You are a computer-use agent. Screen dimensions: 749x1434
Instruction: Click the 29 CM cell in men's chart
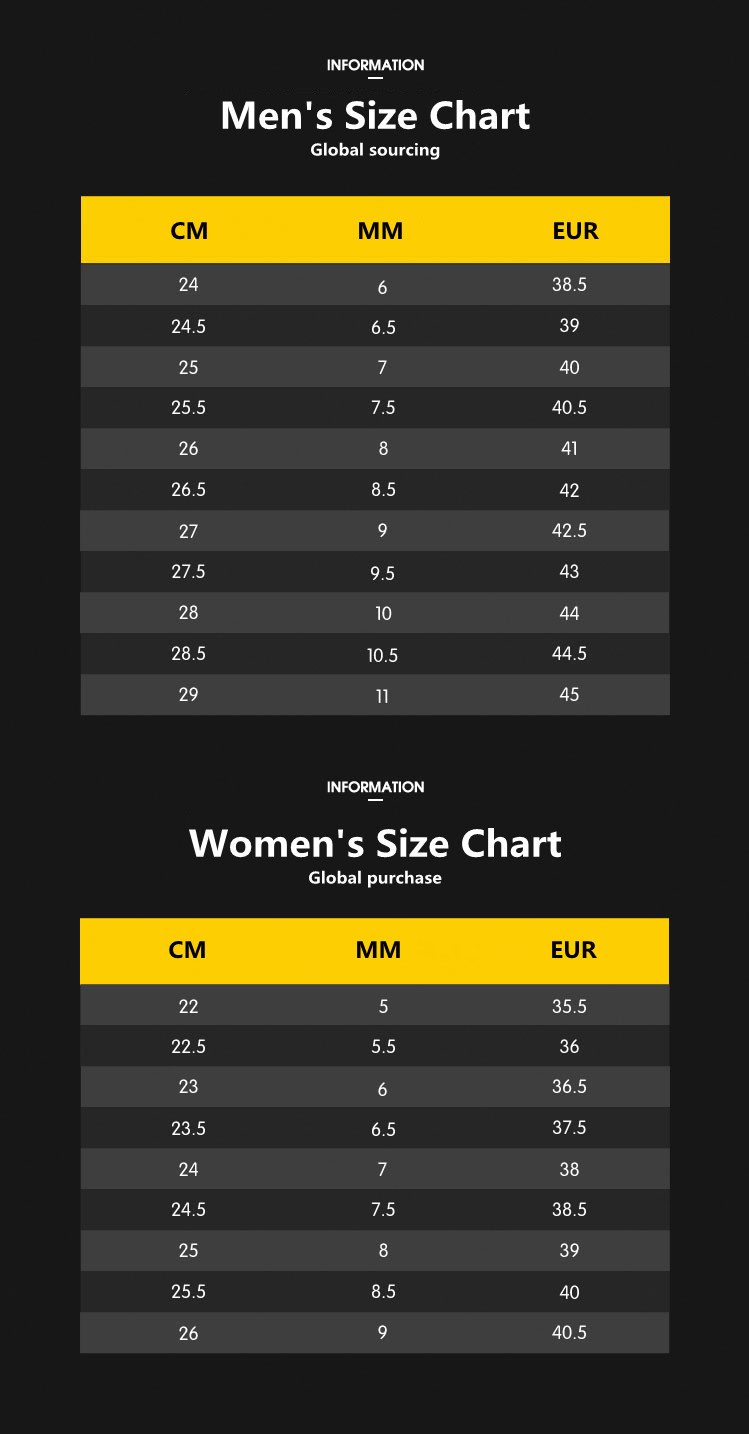189,694
